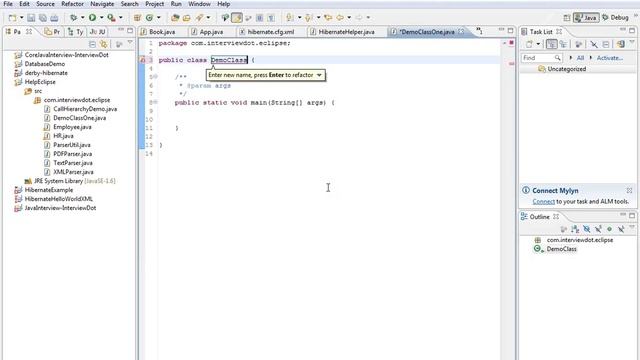Toggle Hide Static Members in Outline
Image resolution: width=640 pixels, height=360 pixels.
pos(598,229)
